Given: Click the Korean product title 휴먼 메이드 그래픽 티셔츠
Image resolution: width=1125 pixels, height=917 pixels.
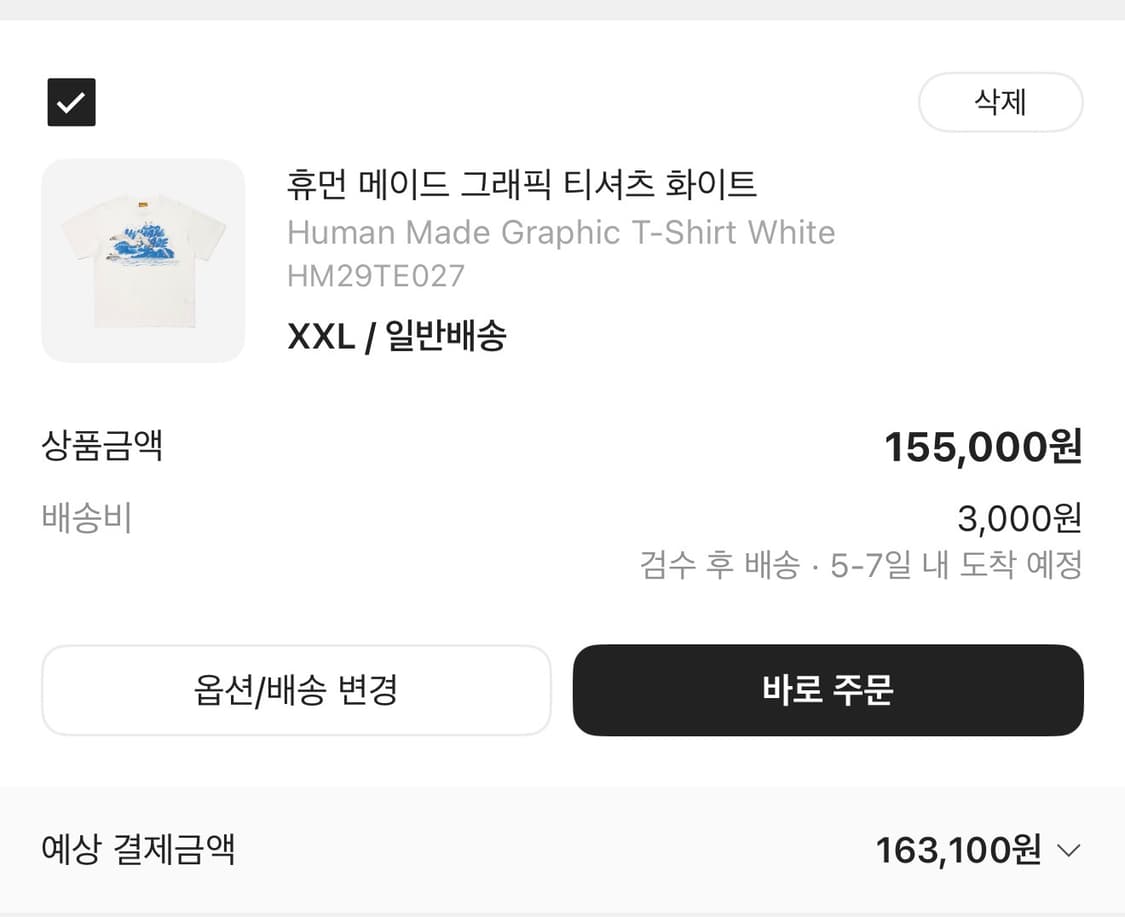Looking at the screenshot, I should tap(521, 186).
